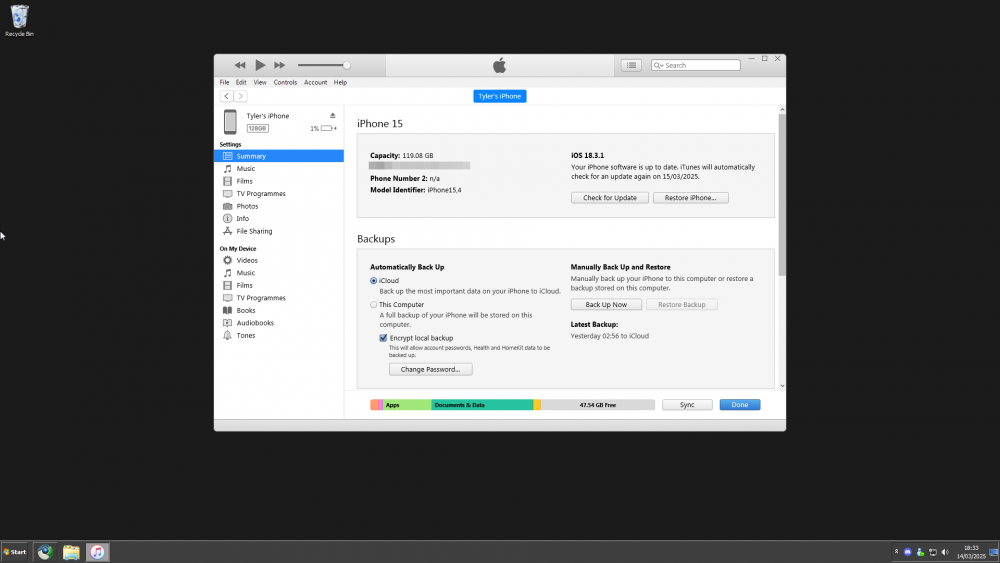Screen dimensions: 1000x563
Task: Open the list view icon near Search
Action: (631, 65)
